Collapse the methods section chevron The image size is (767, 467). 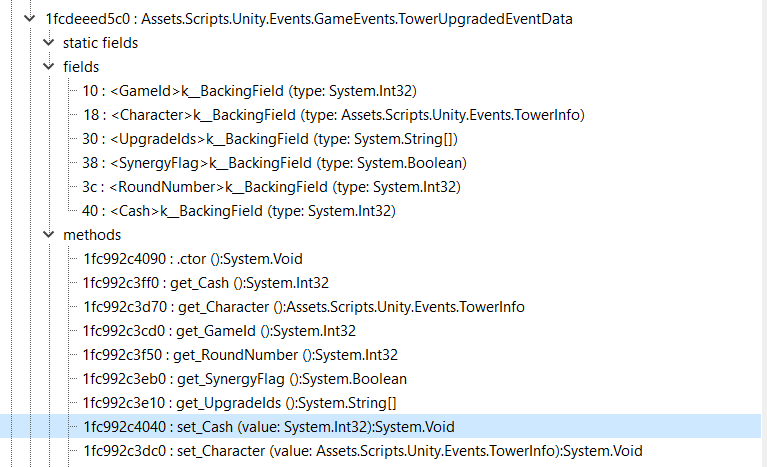pyautogui.click(x=49, y=235)
